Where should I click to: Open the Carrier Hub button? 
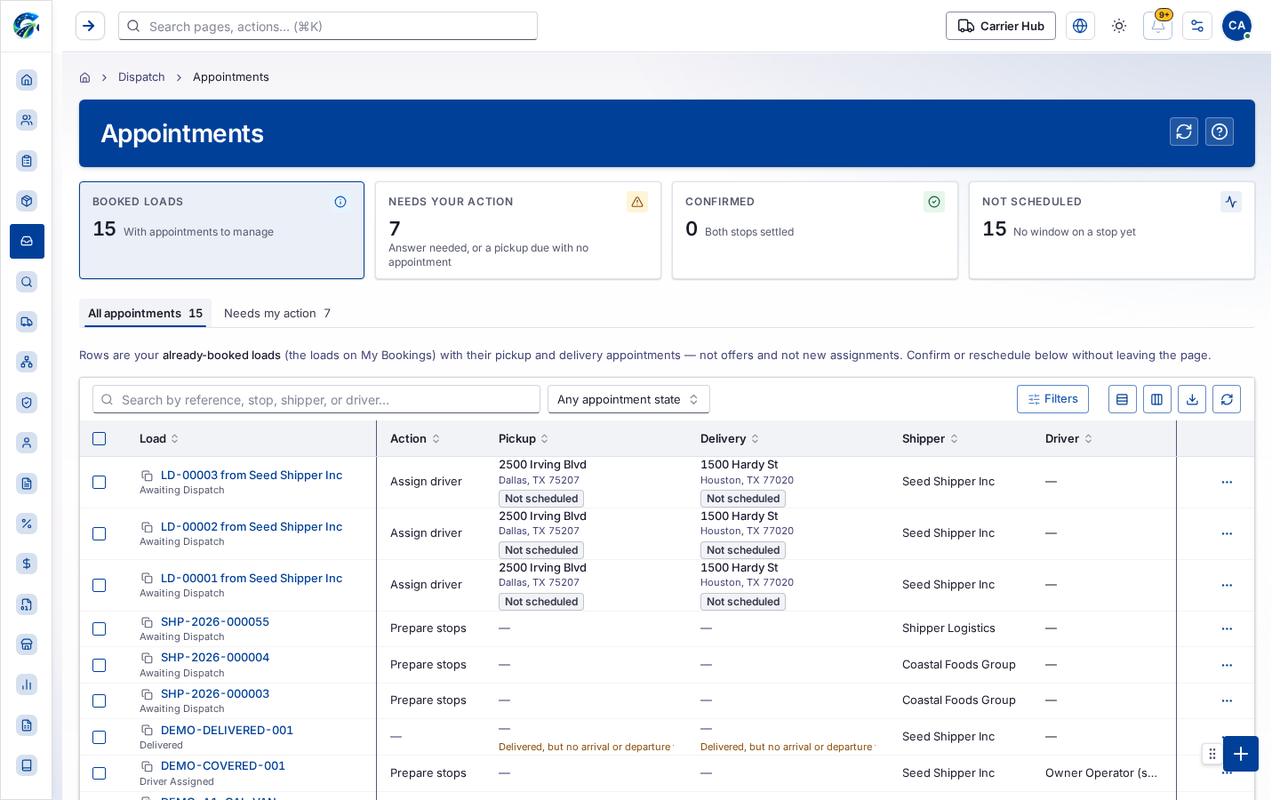pyautogui.click(x=1001, y=26)
